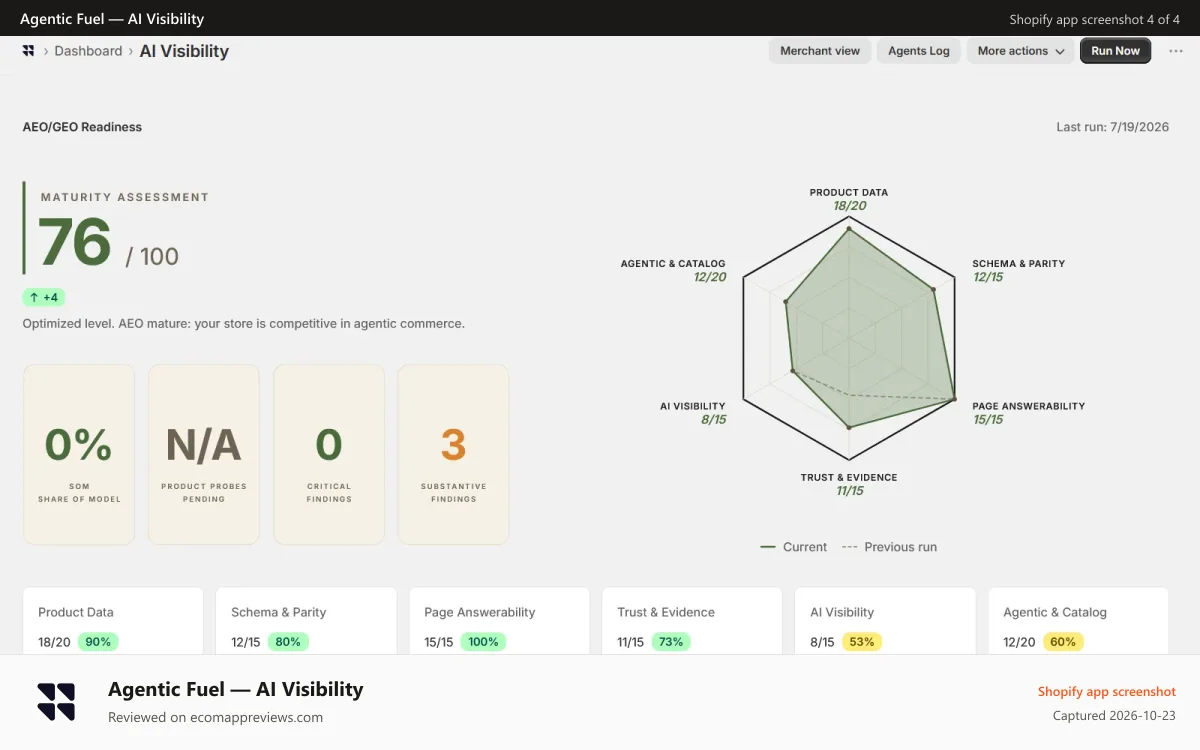The image size is (1200, 750).
Task: Click the 73% badge on Trust & Evidence
Action: tap(672, 642)
